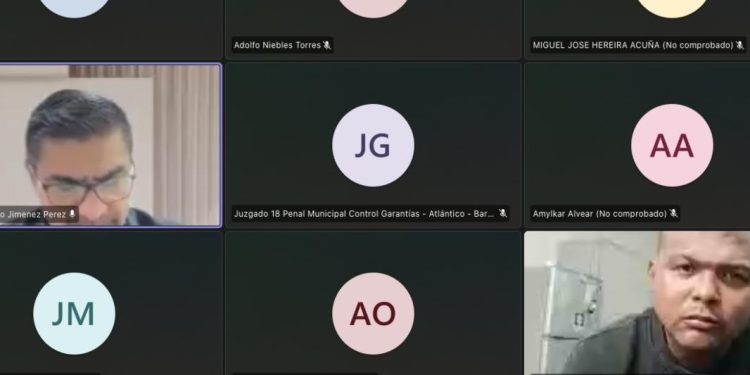Select the light blue JM avatar
Viewport: 750px width, 375px height.
click(74, 314)
